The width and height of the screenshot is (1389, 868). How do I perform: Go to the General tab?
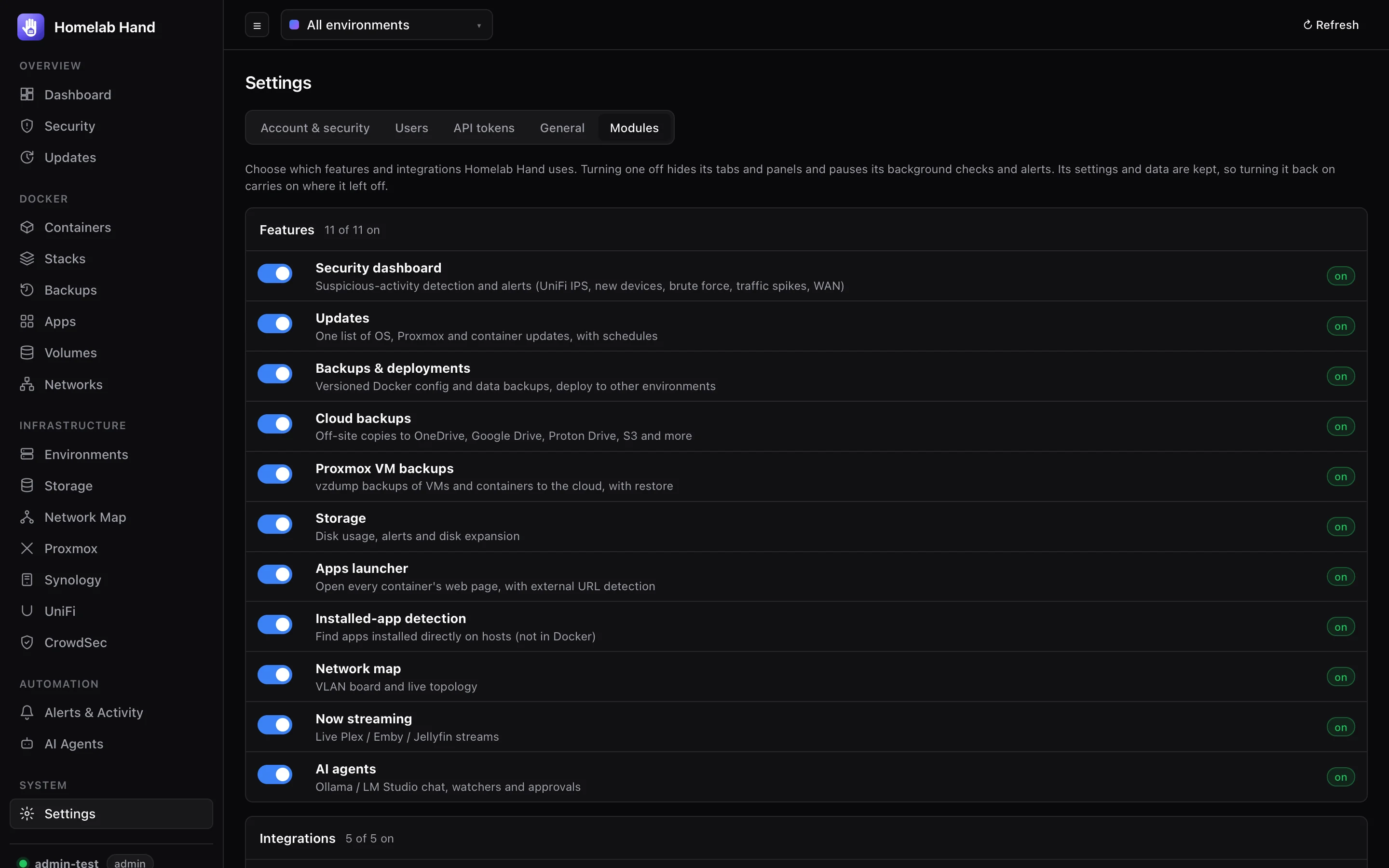click(x=562, y=127)
